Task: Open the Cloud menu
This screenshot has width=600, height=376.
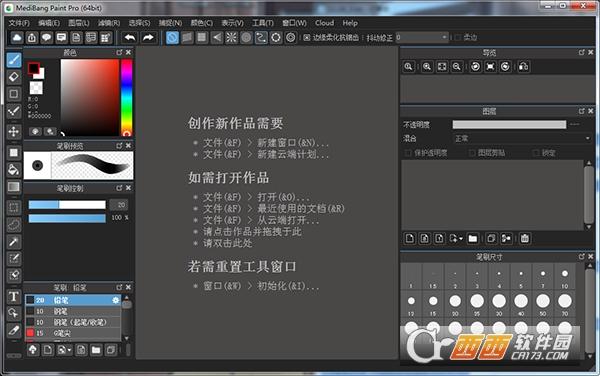Action: click(324, 23)
